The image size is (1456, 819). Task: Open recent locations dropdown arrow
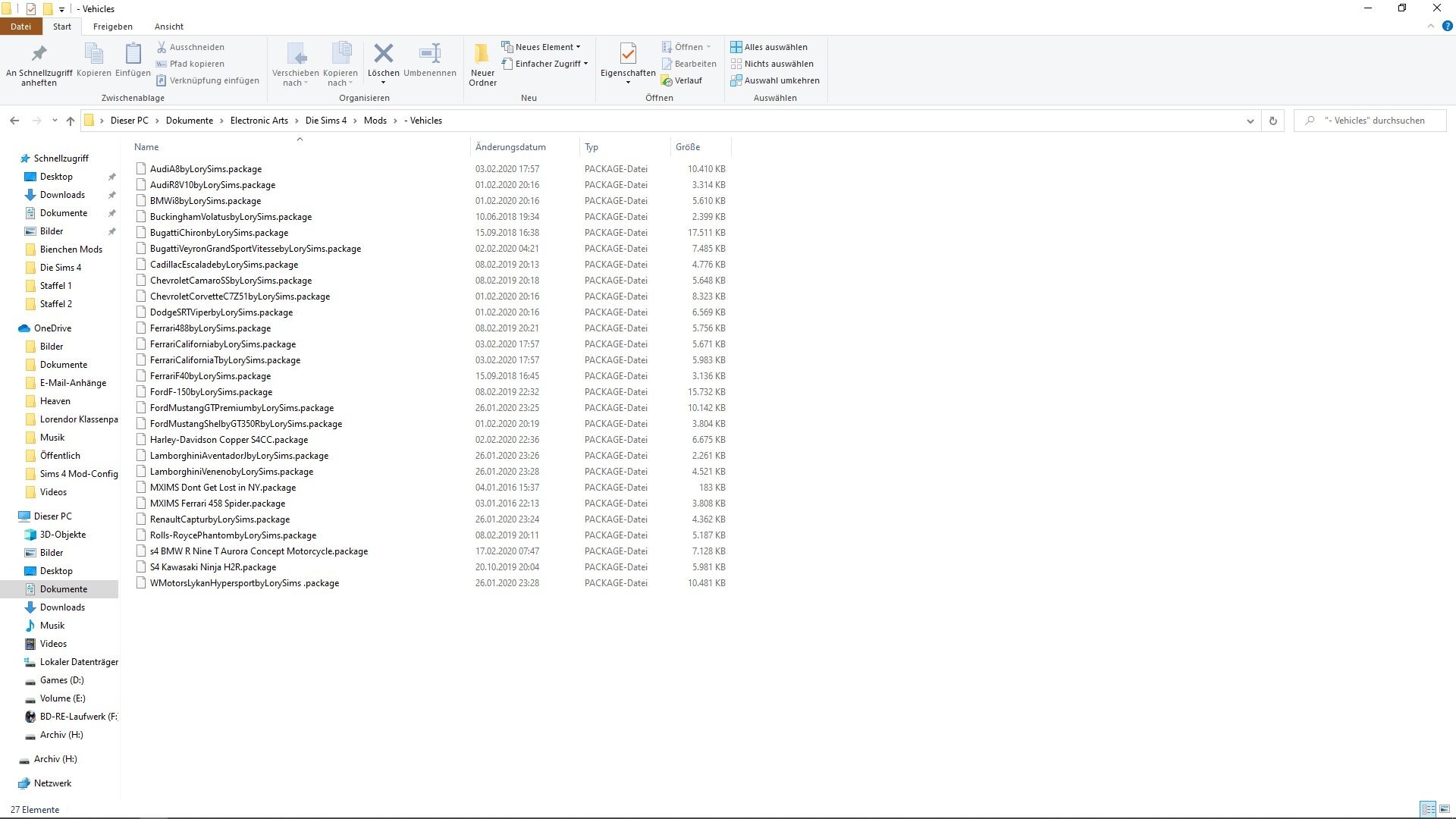tap(55, 121)
